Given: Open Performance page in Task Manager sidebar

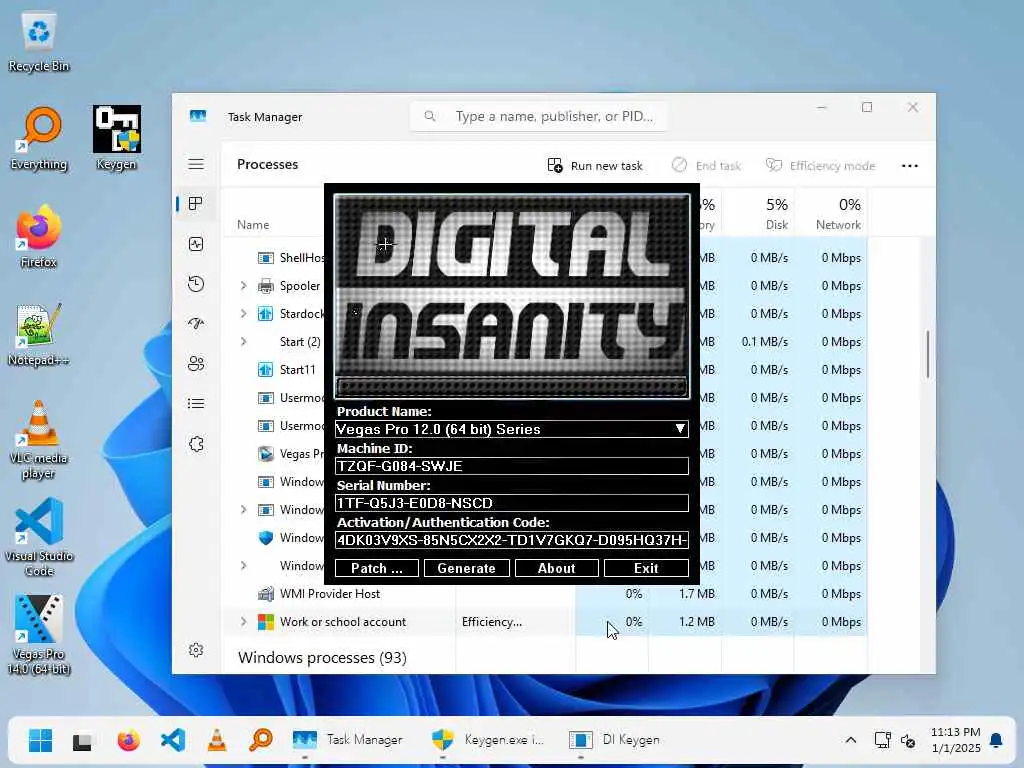Looking at the screenshot, I should coord(196,244).
